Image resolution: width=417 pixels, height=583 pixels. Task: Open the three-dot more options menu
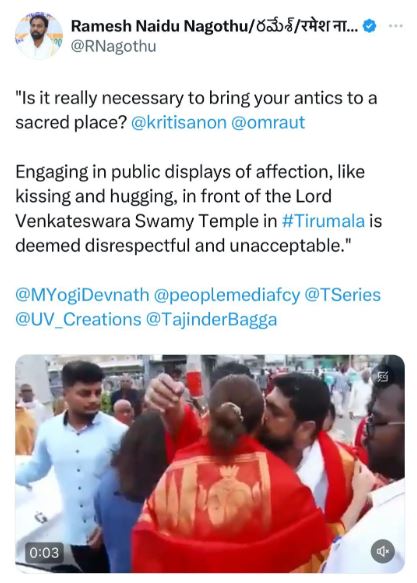[x=396, y=26]
